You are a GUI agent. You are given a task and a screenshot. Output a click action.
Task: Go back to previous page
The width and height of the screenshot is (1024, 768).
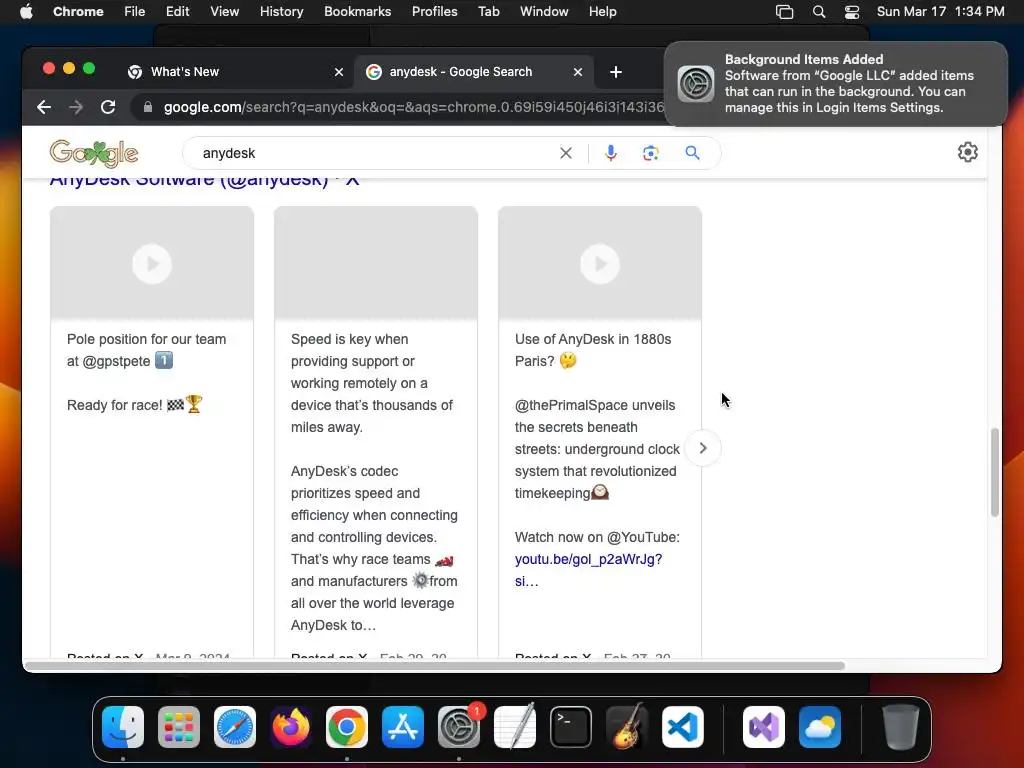(44, 107)
